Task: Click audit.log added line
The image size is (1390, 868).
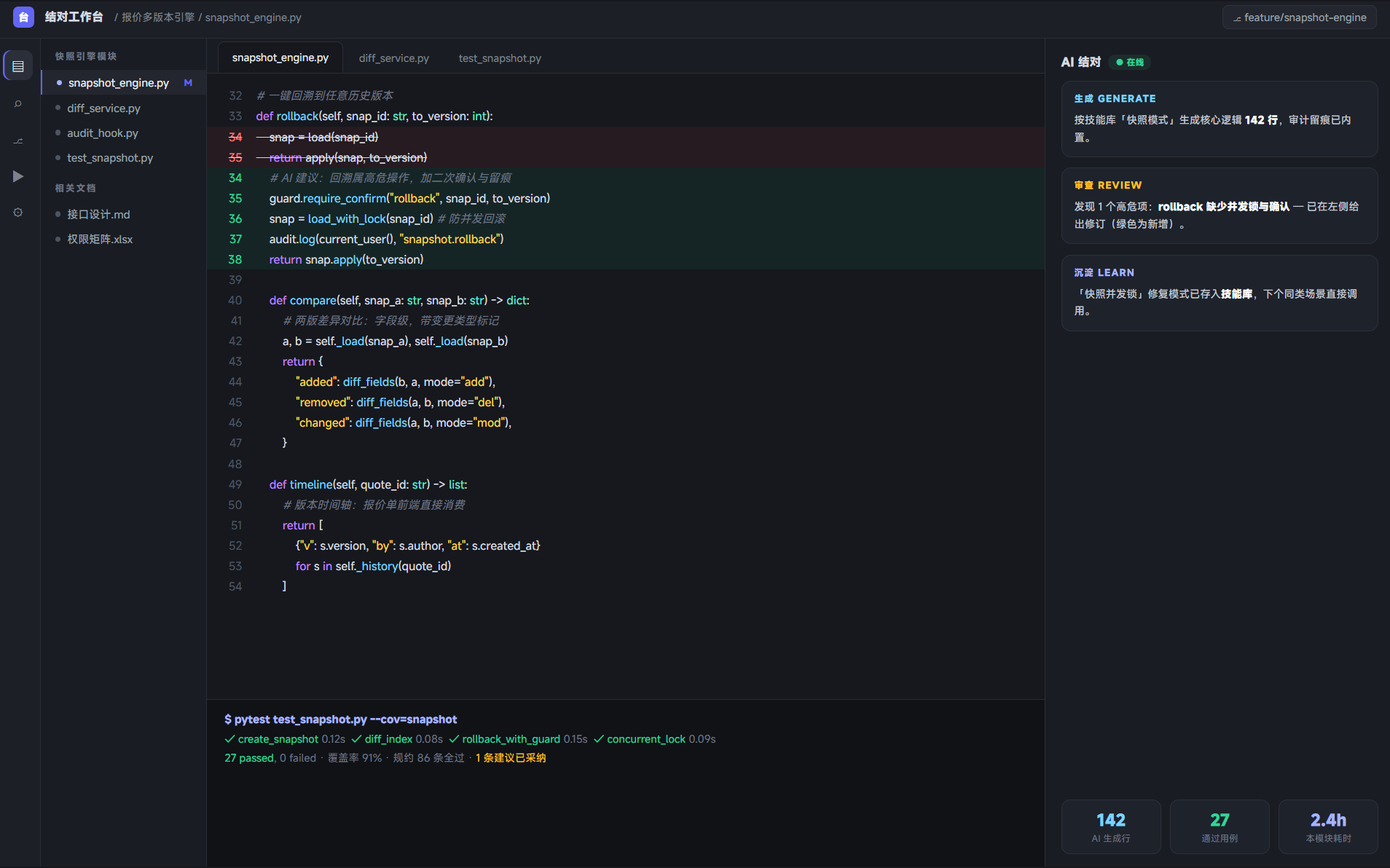Action: pyautogui.click(x=625, y=239)
